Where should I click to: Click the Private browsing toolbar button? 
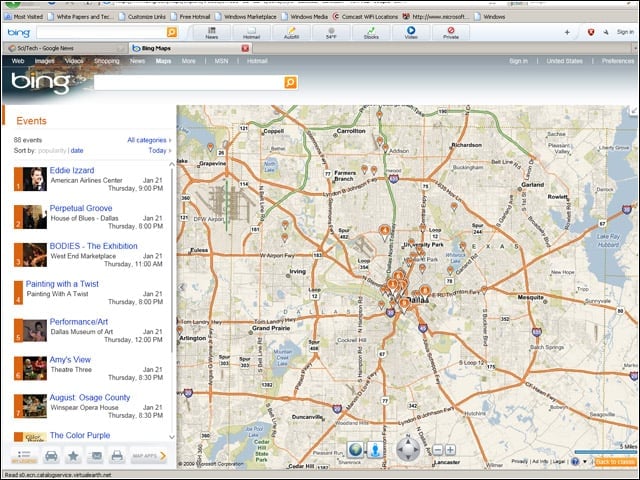tap(451, 33)
